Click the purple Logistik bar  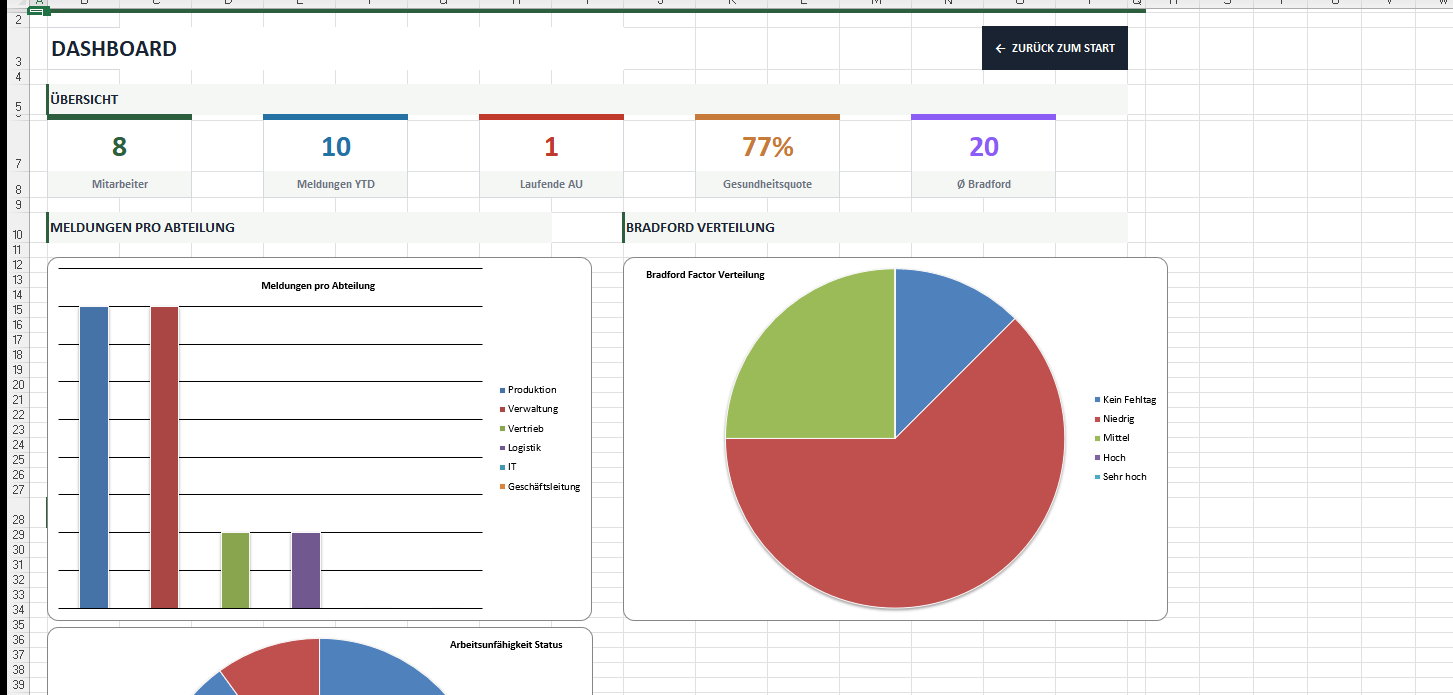click(306, 570)
